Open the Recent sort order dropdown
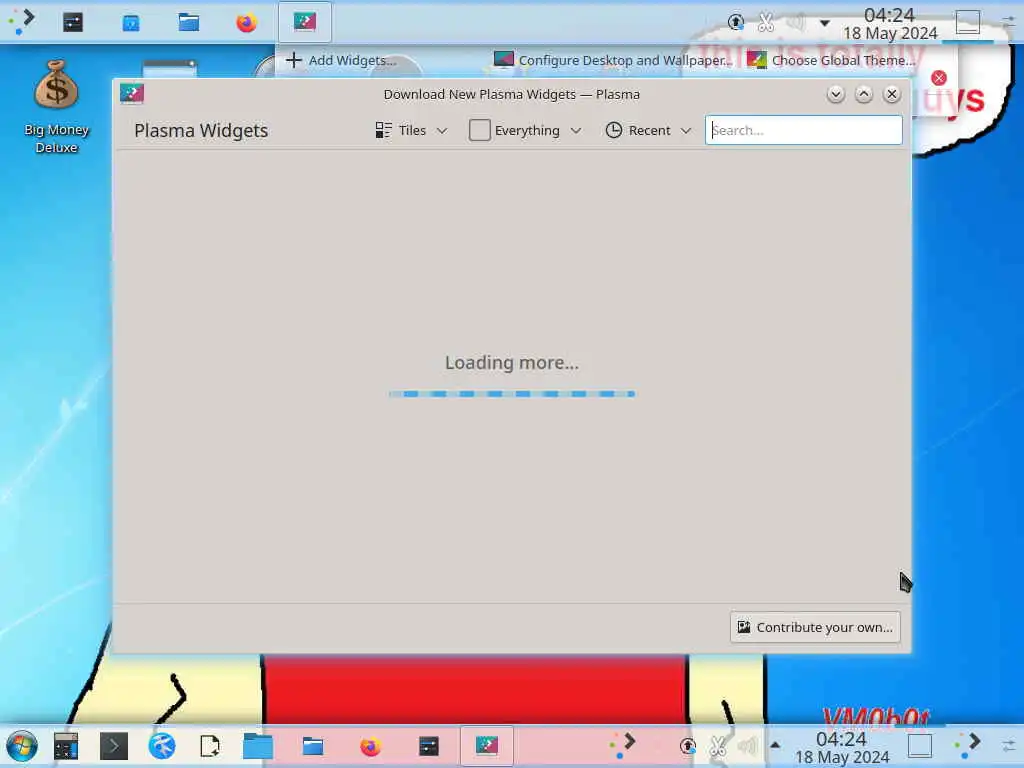Viewport: 1024px width, 768px height. tap(648, 131)
